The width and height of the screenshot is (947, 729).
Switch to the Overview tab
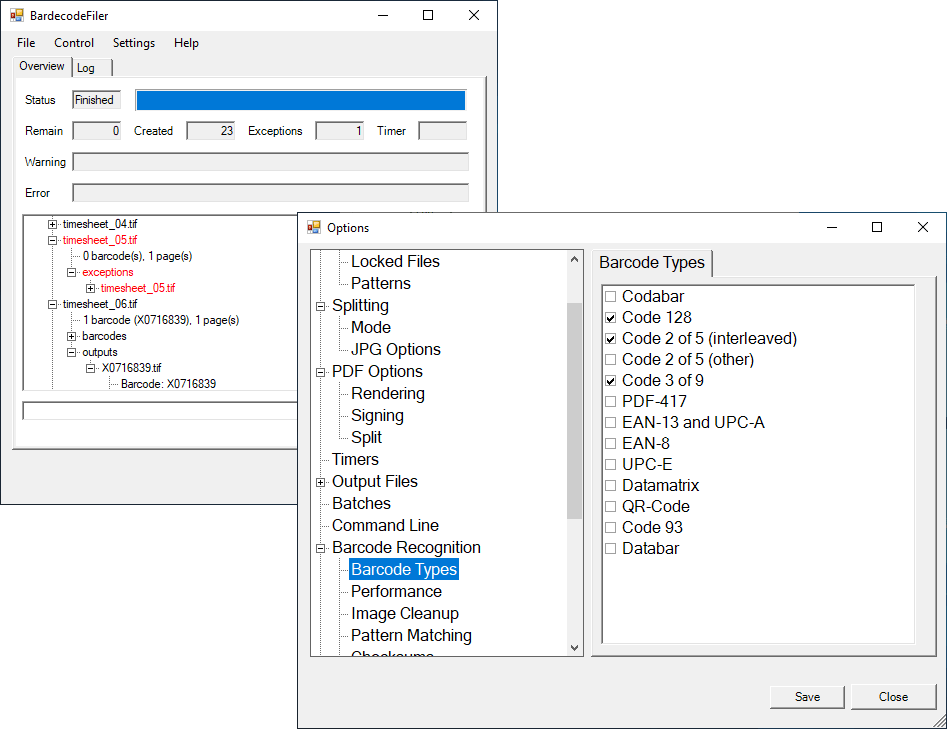click(42, 66)
